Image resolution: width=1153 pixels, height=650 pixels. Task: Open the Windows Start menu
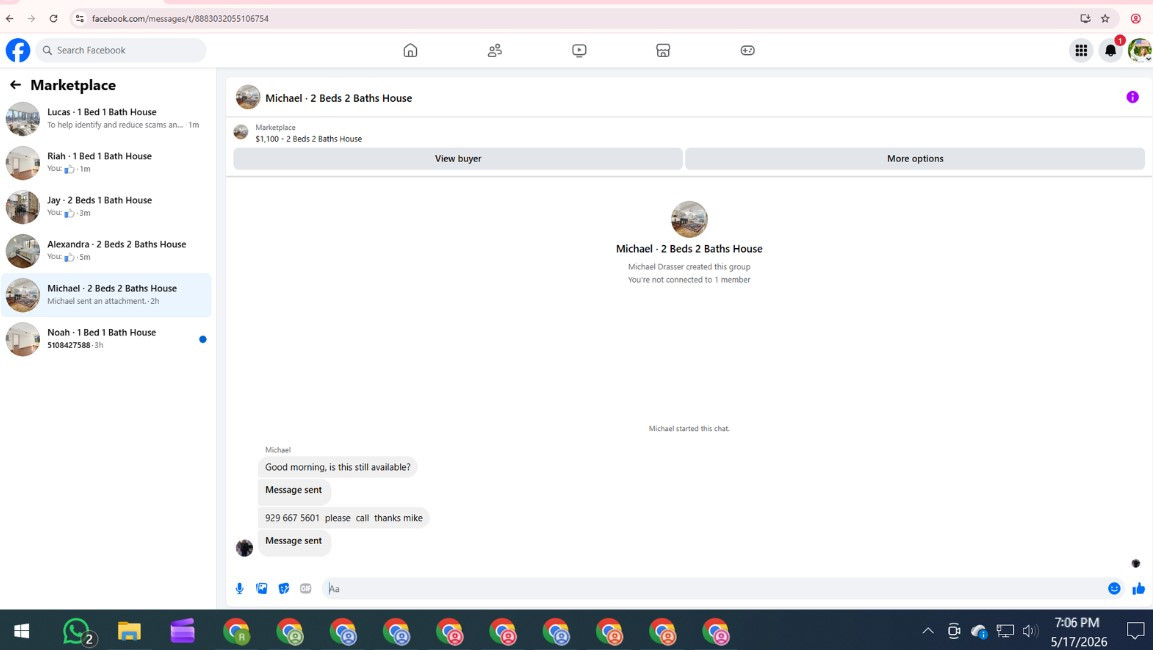(x=22, y=631)
